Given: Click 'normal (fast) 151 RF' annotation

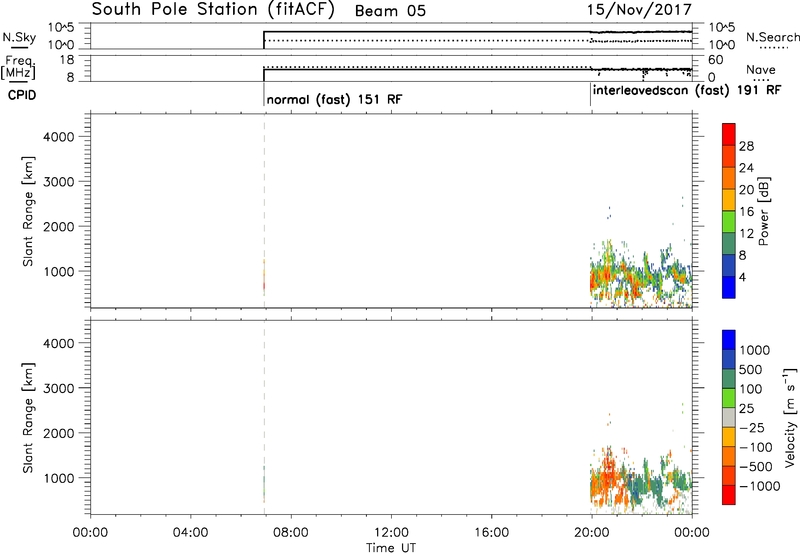Looking at the screenshot, I should click(334, 99).
